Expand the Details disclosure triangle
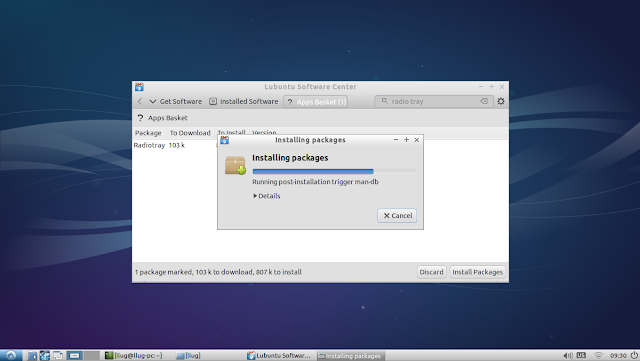 pyautogui.click(x=255, y=196)
